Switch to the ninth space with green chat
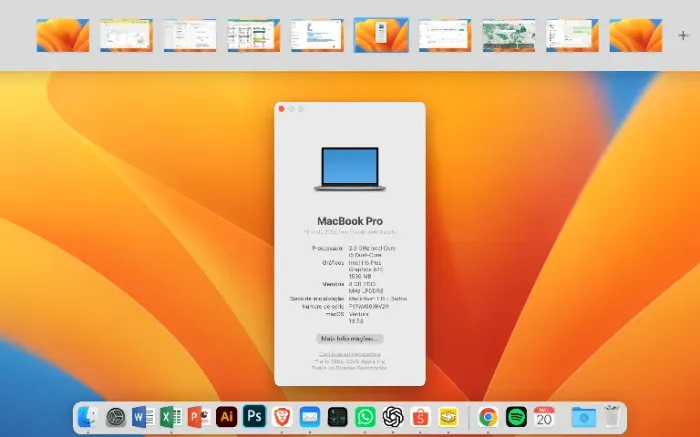Screen dimensions: 700x437 click(572, 35)
